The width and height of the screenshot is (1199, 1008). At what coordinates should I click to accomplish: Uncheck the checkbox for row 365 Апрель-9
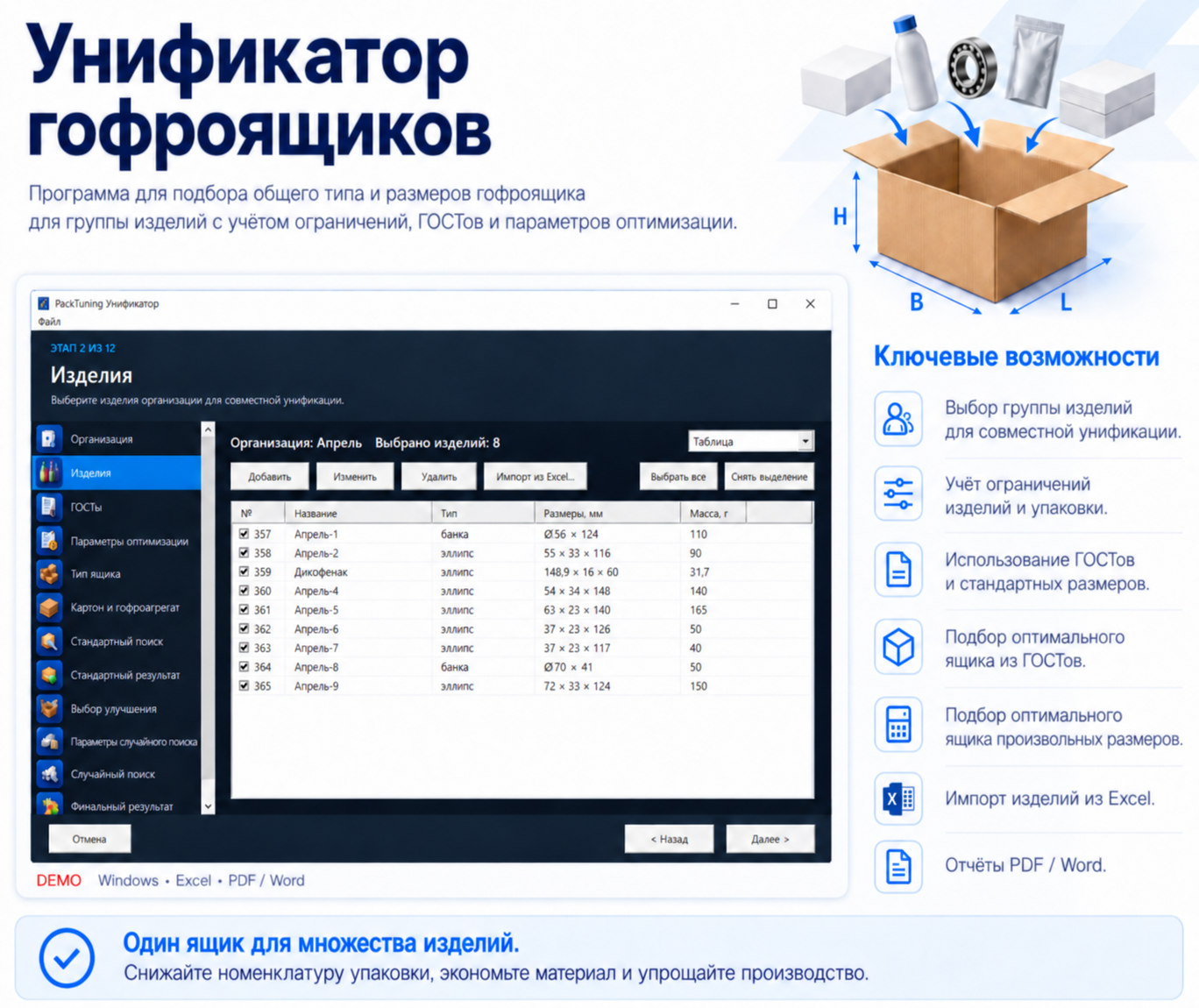244,686
